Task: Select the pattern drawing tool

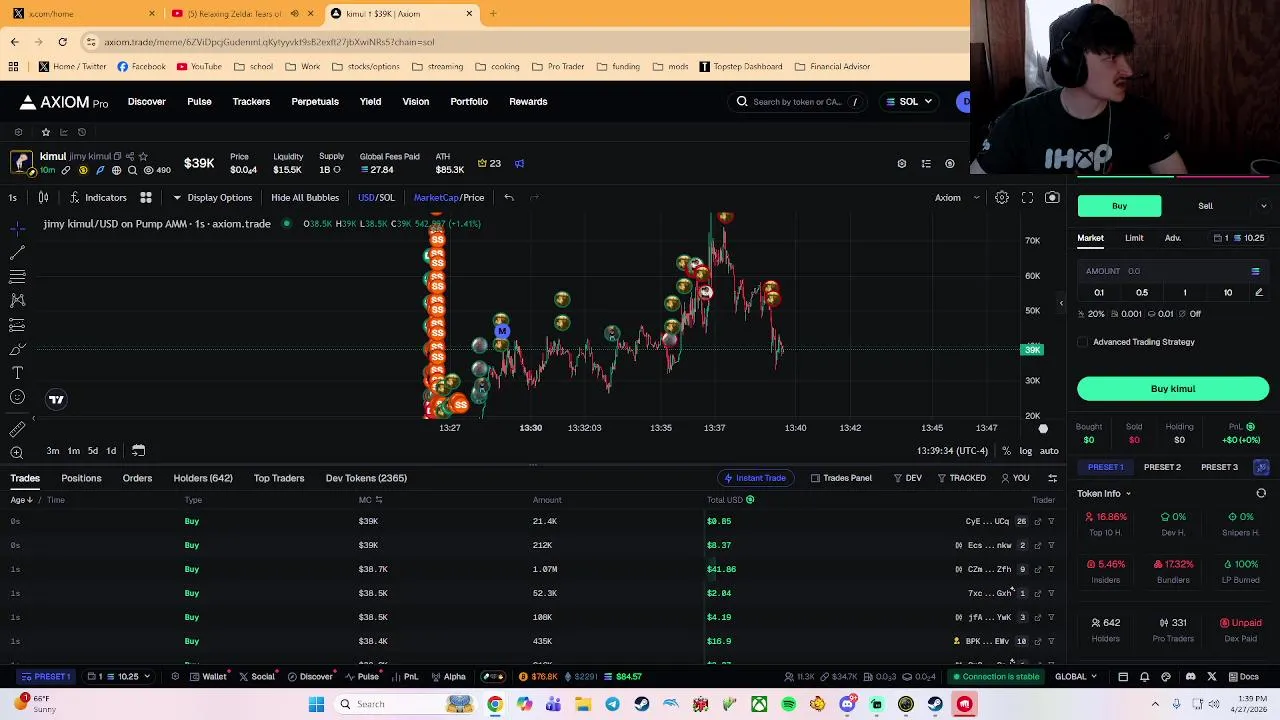Action: [x=17, y=300]
